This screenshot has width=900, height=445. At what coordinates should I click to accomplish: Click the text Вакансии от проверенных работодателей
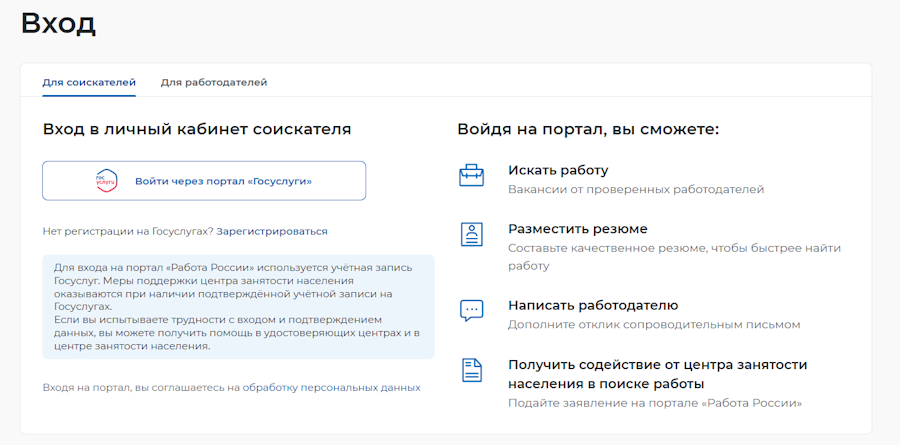click(636, 189)
